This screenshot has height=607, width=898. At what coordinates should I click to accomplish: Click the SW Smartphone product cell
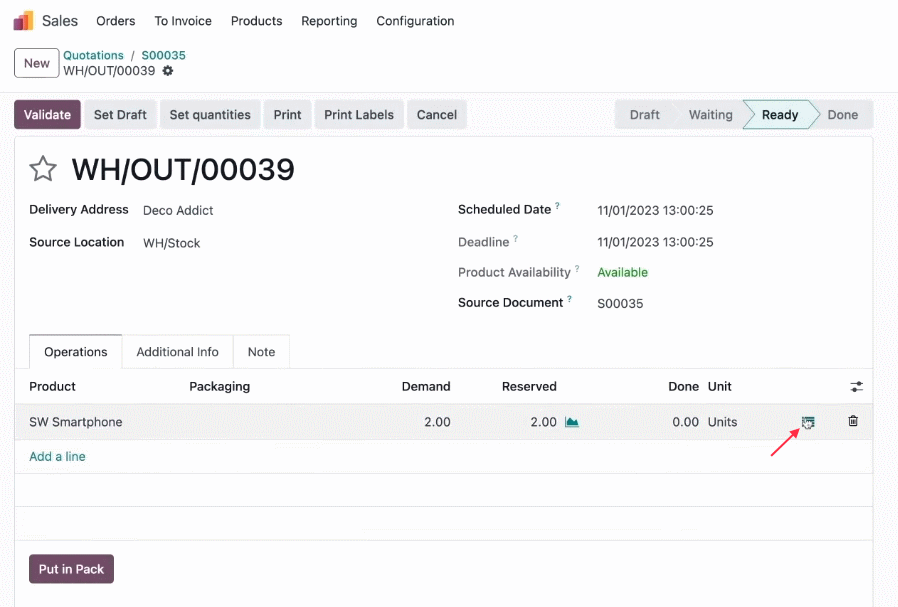[76, 422]
